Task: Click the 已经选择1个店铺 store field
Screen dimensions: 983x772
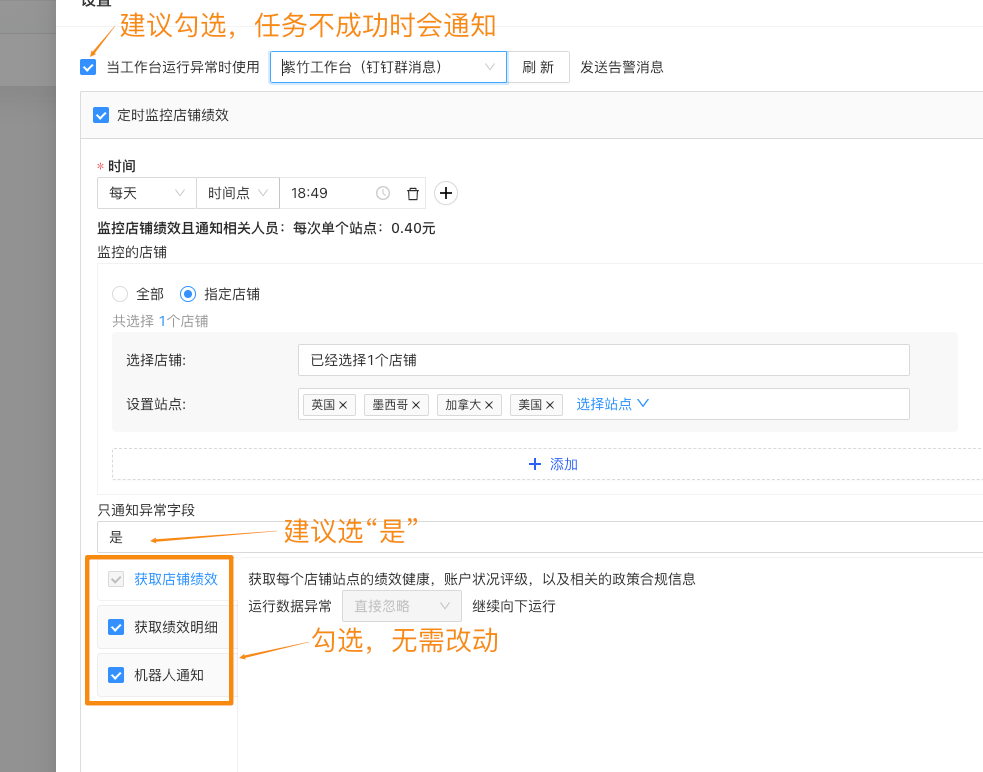Action: click(x=603, y=360)
